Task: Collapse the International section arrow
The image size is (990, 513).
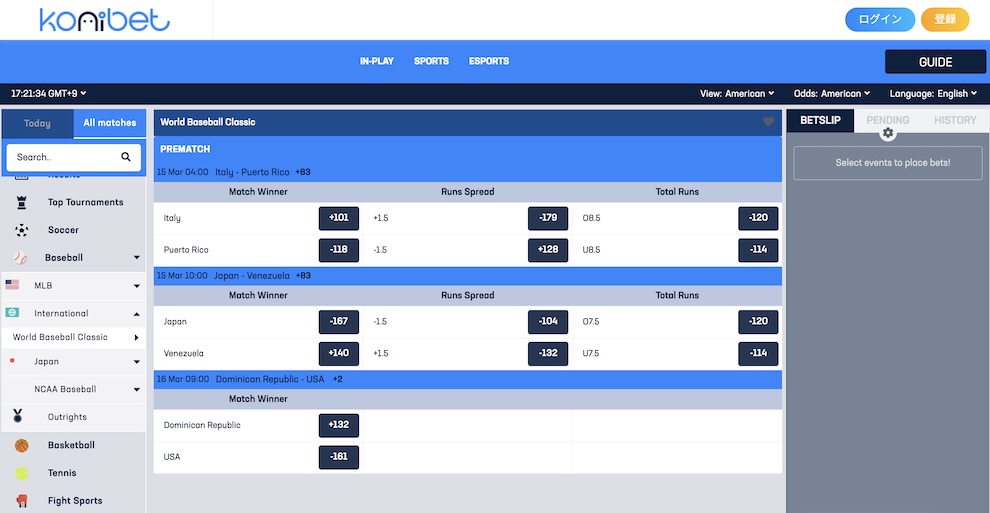Action: (x=137, y=314)
